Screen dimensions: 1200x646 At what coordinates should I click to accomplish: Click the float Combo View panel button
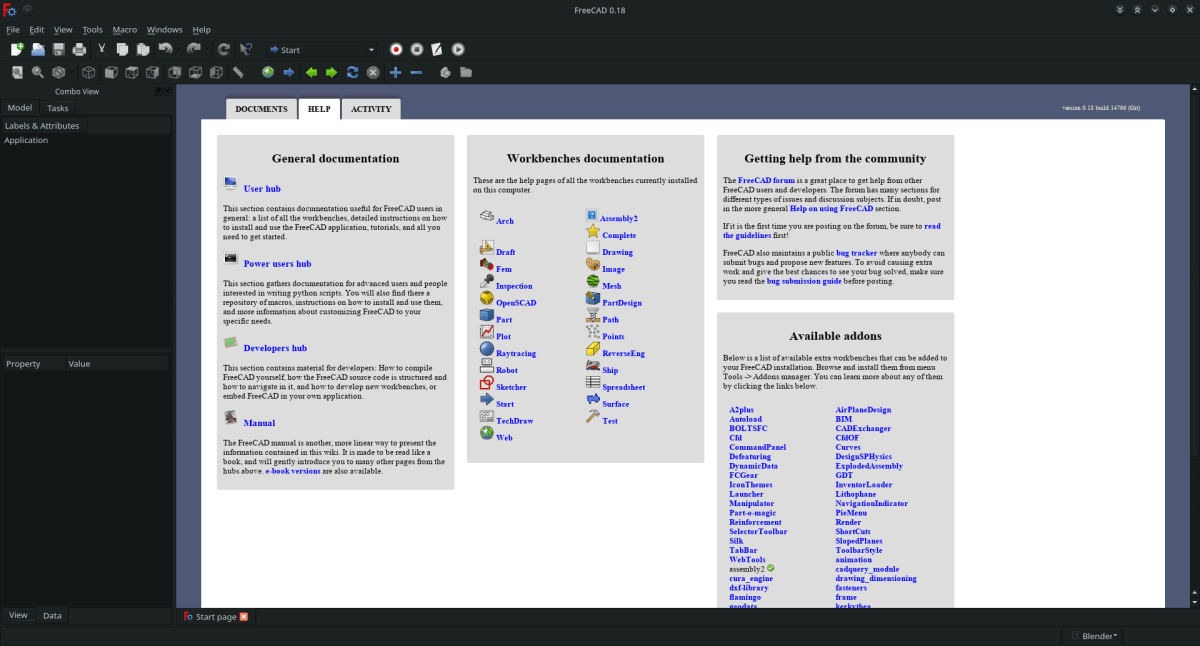[x=157, y=91]
